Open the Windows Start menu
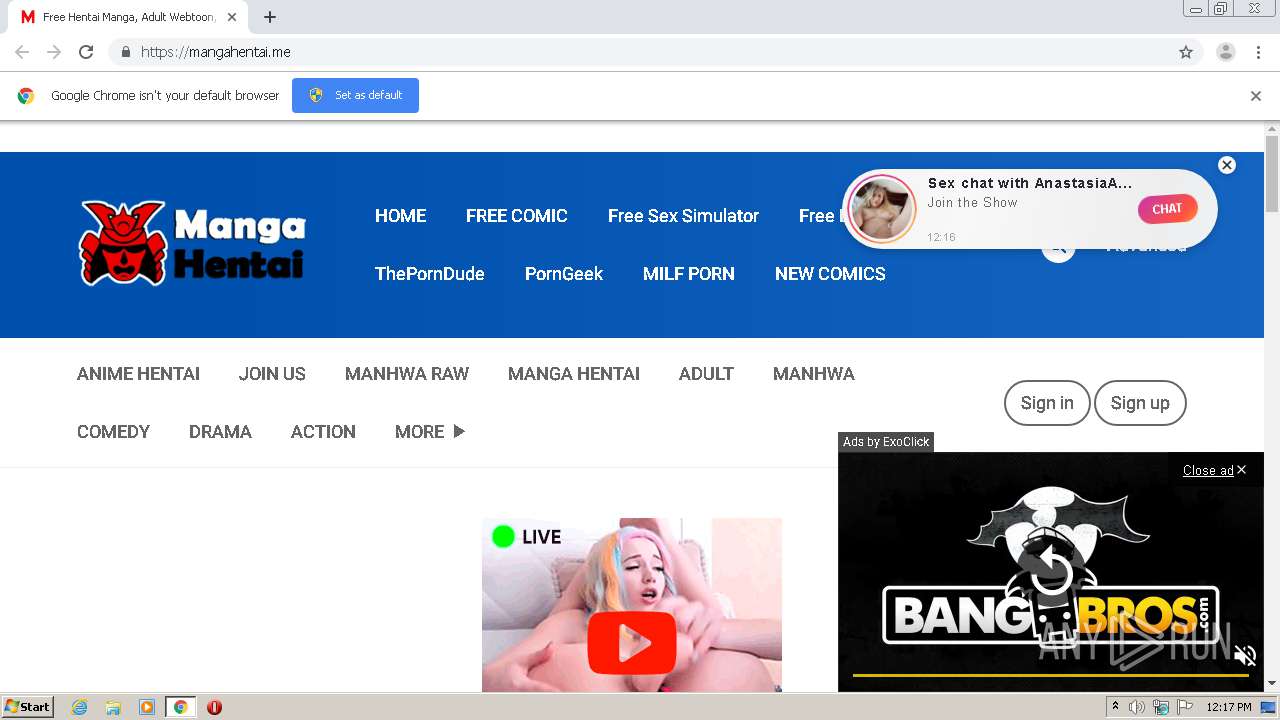 click(27, 707)
